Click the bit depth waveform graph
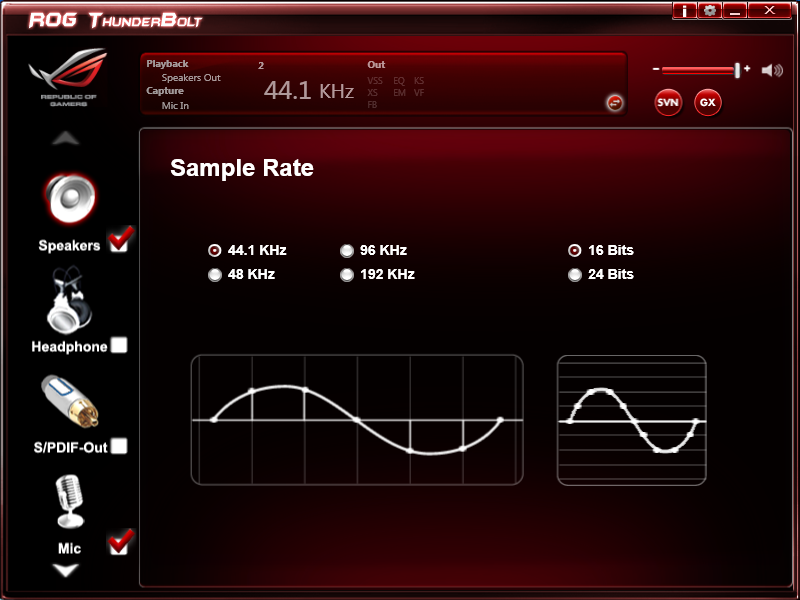This screenshot has width=800, height=600. (x=632, y=420)
